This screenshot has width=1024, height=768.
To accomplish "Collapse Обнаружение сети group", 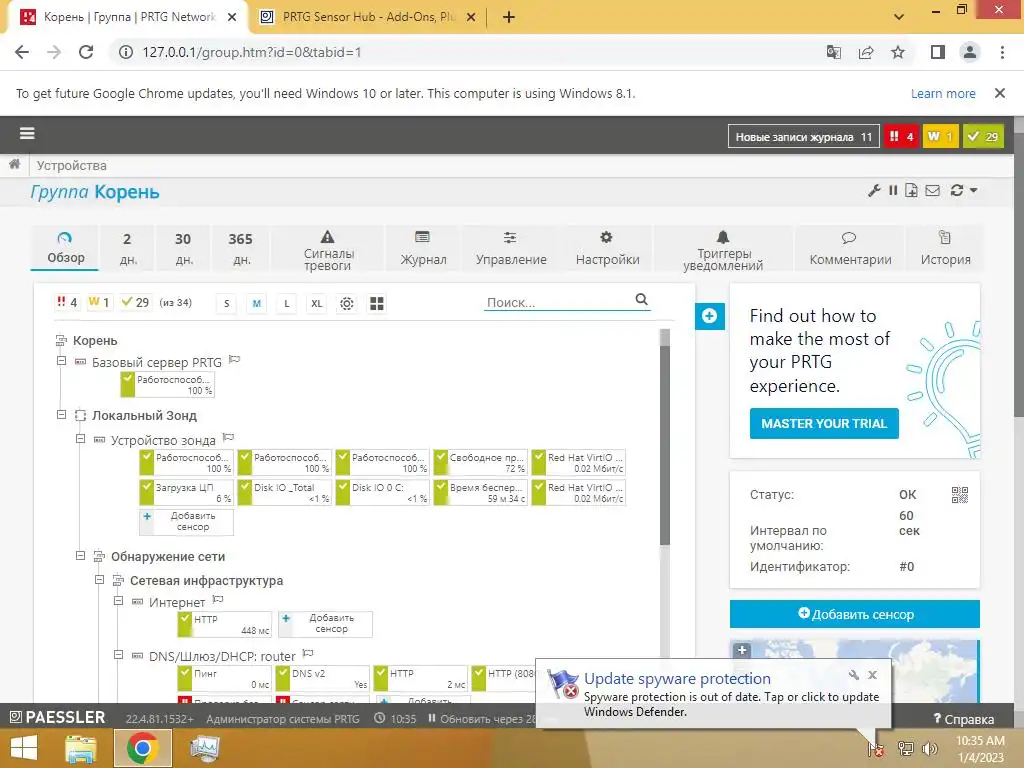I will [x=80, y=556].
